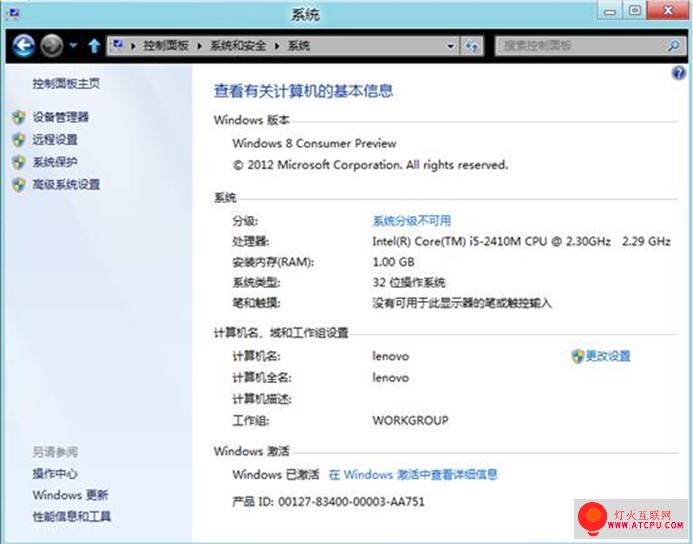Expand arrow after 系统和安全 breadcrumb
The width and height of the screenshot is (693, 544).
click(x=277, y=46)
